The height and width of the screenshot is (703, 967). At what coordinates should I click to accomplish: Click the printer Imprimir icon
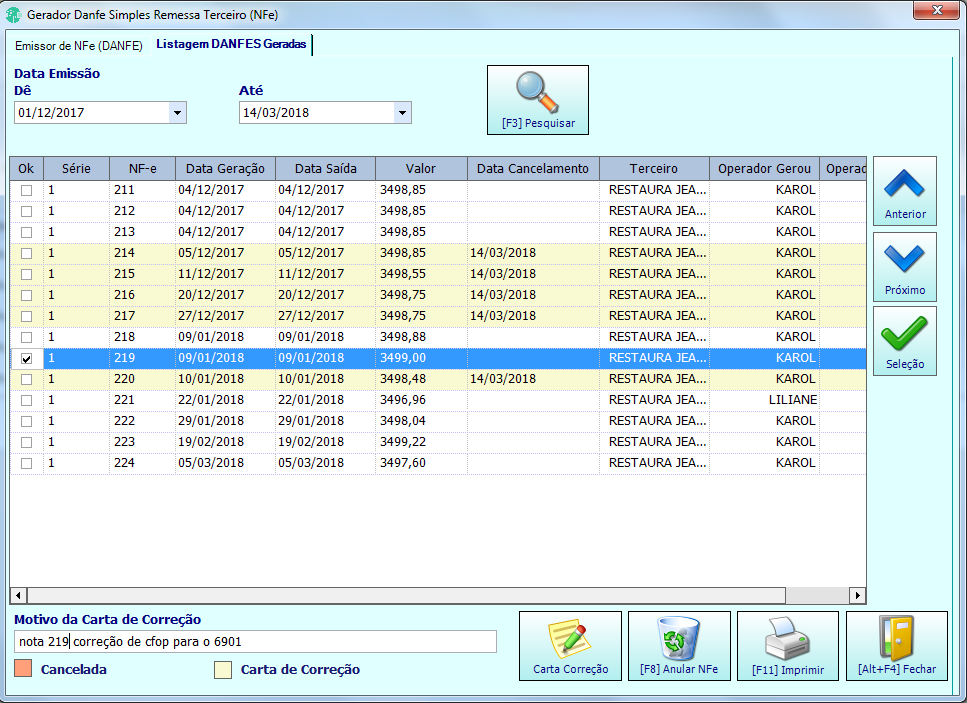787,638
